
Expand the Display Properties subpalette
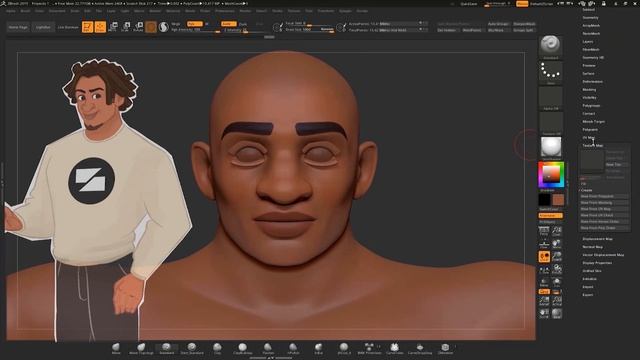pyautogui.click(x=597, y=263)
